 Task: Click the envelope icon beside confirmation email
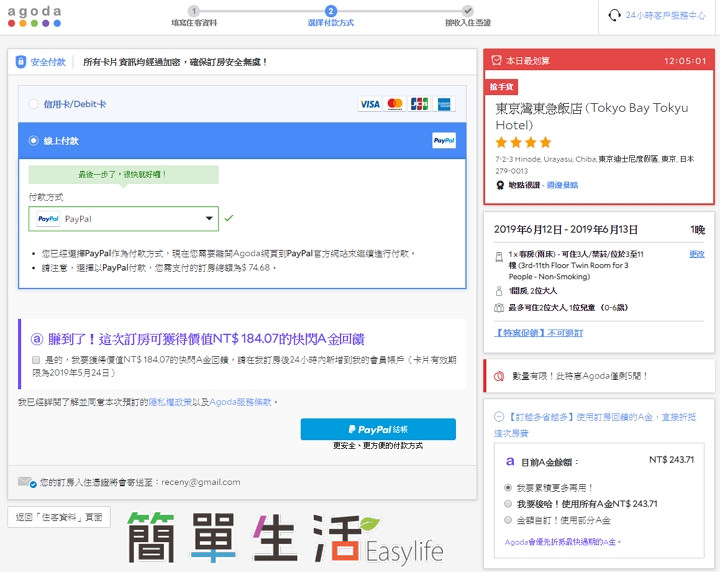(27, 482)
